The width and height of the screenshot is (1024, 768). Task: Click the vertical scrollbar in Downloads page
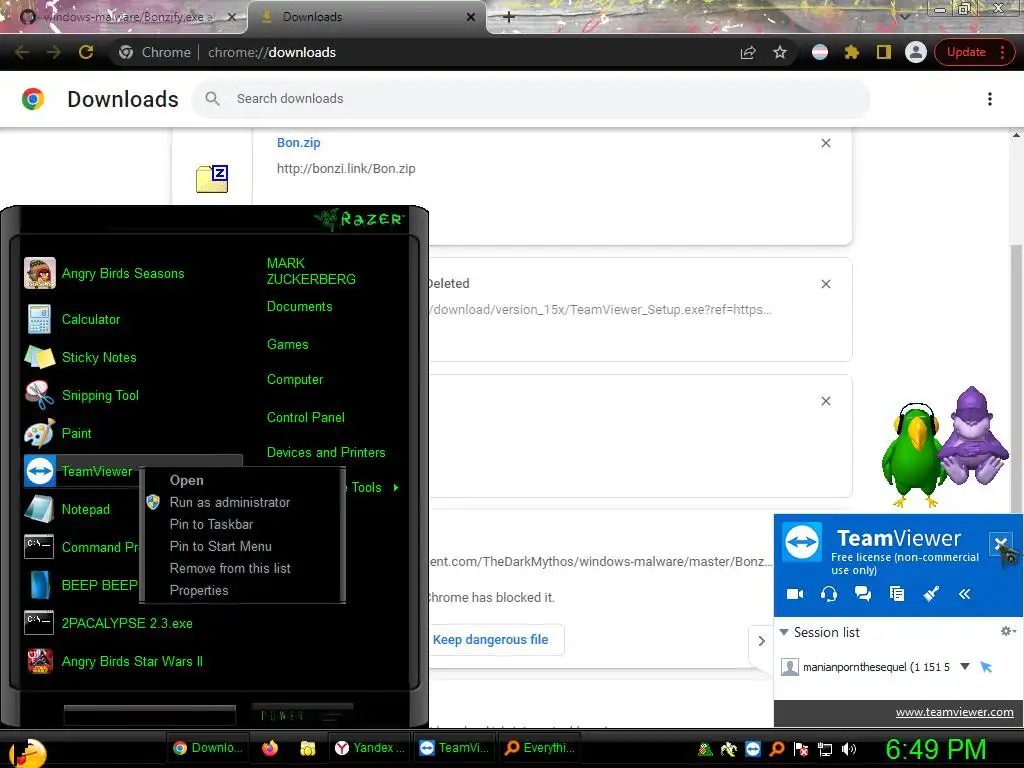coord(1016,379)
